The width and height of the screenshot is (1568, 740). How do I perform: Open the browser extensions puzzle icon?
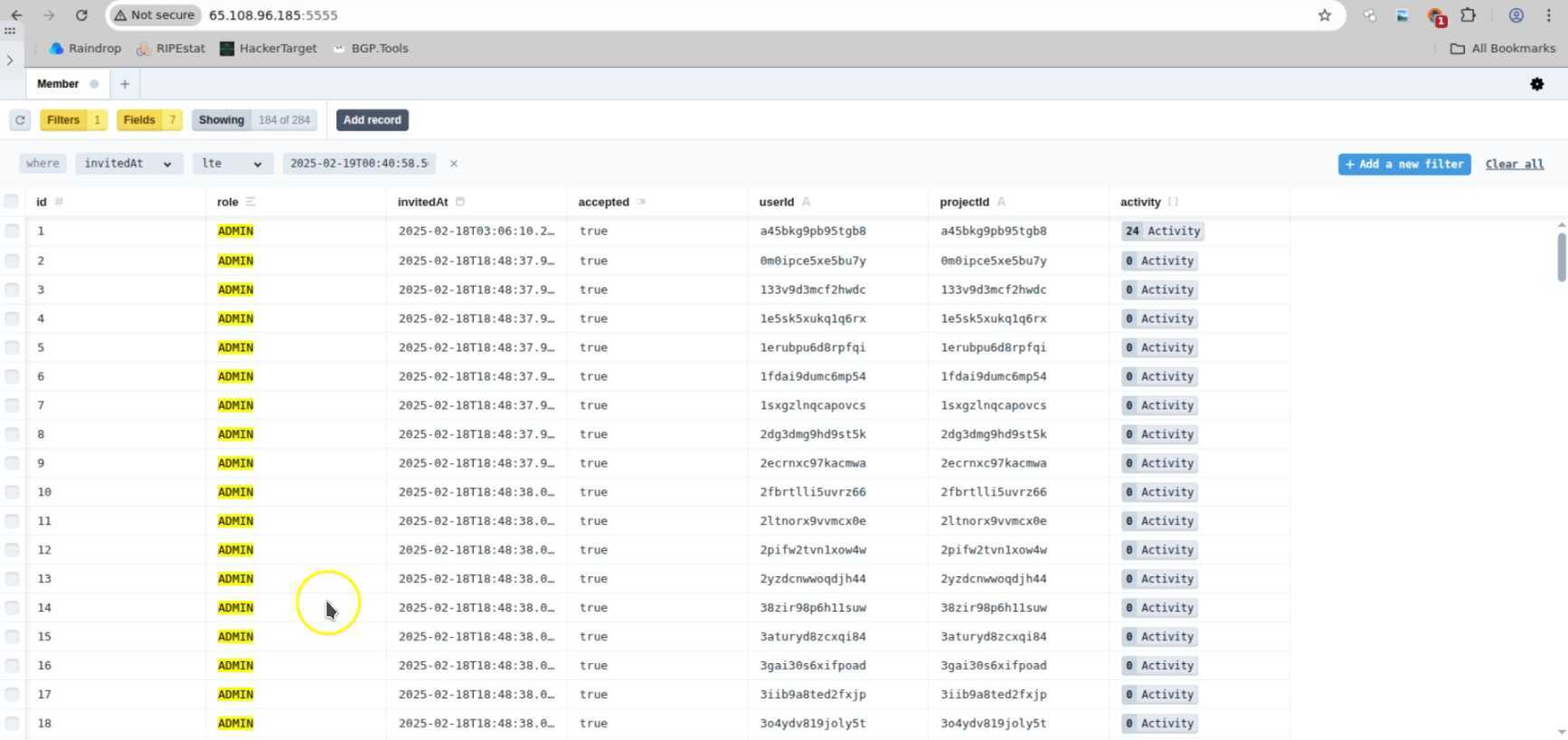(1468, 15)
